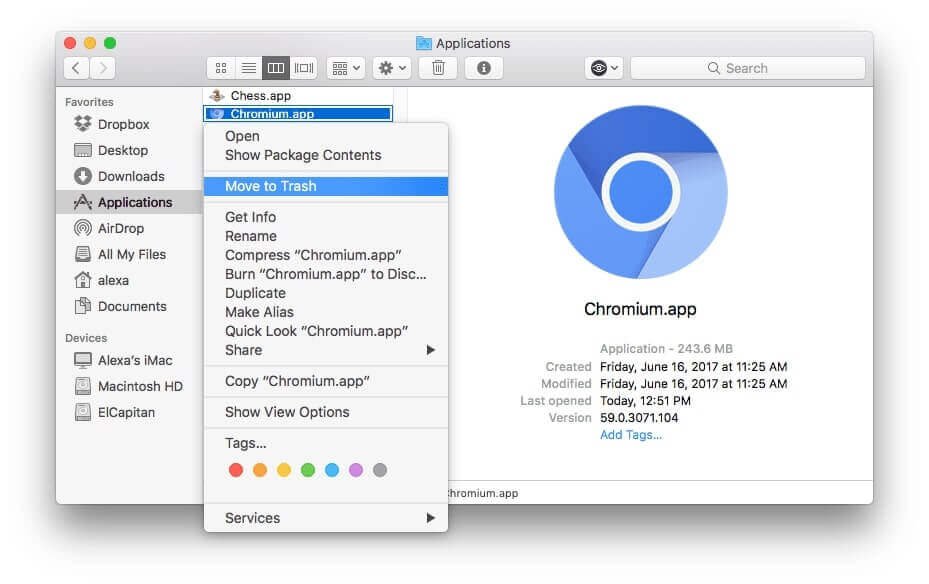Apply the yellow tag color
929x584 pixels.
point(284,470)
